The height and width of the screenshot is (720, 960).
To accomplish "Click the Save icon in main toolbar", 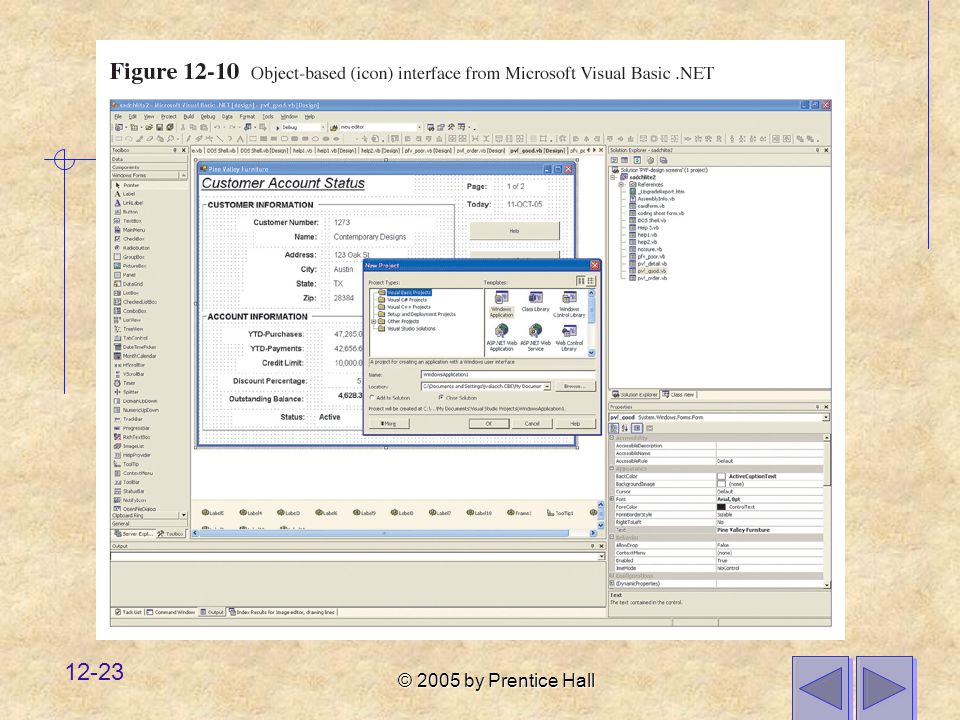I will click(x=159, y=127).
